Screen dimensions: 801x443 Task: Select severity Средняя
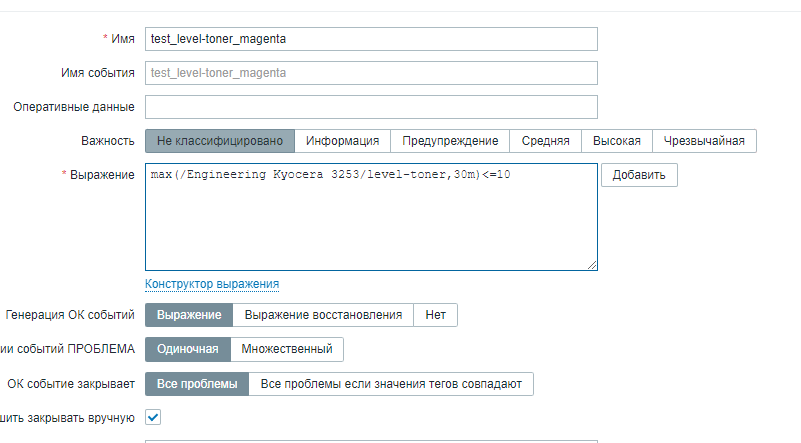pos(545,141)
